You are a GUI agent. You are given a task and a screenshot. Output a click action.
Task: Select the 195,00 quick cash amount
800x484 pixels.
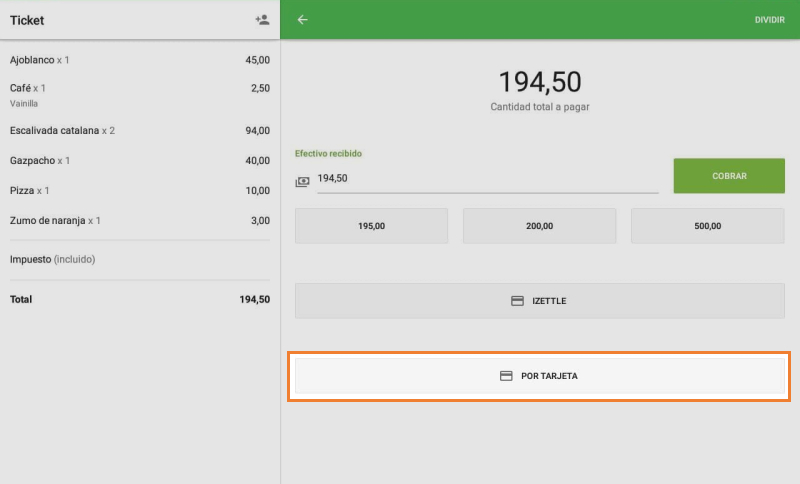point(371,226)
